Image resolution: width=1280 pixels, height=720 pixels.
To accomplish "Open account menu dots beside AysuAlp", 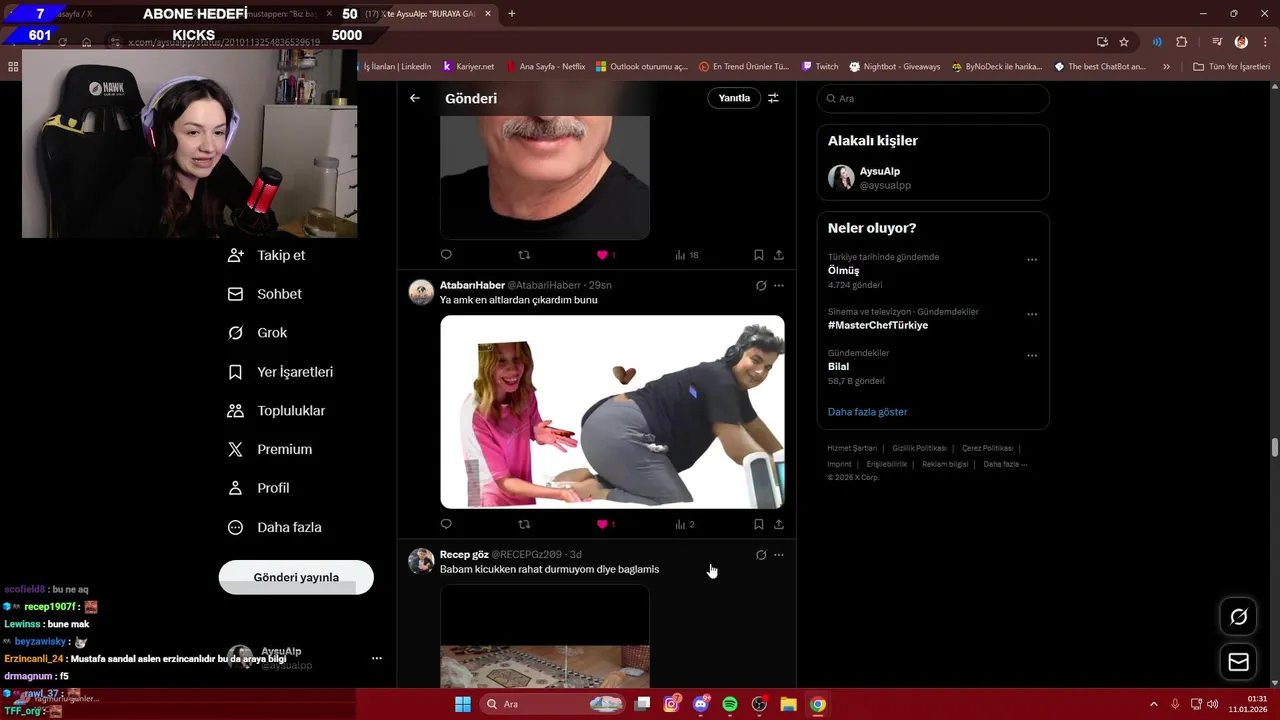I will pos(377,658).
